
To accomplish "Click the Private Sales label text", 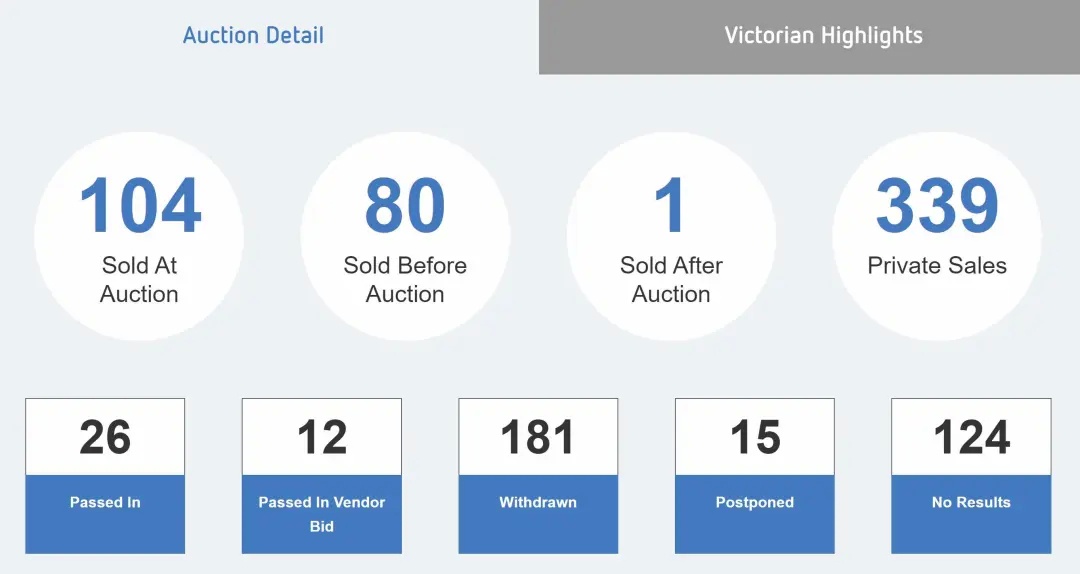I will click(x=937, y=265).
